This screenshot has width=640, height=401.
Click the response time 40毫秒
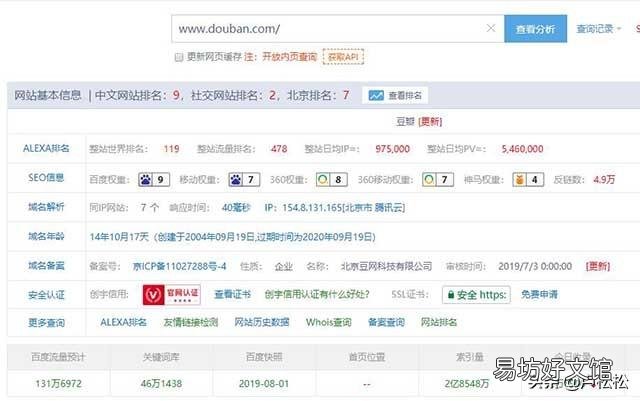(236, 207)
